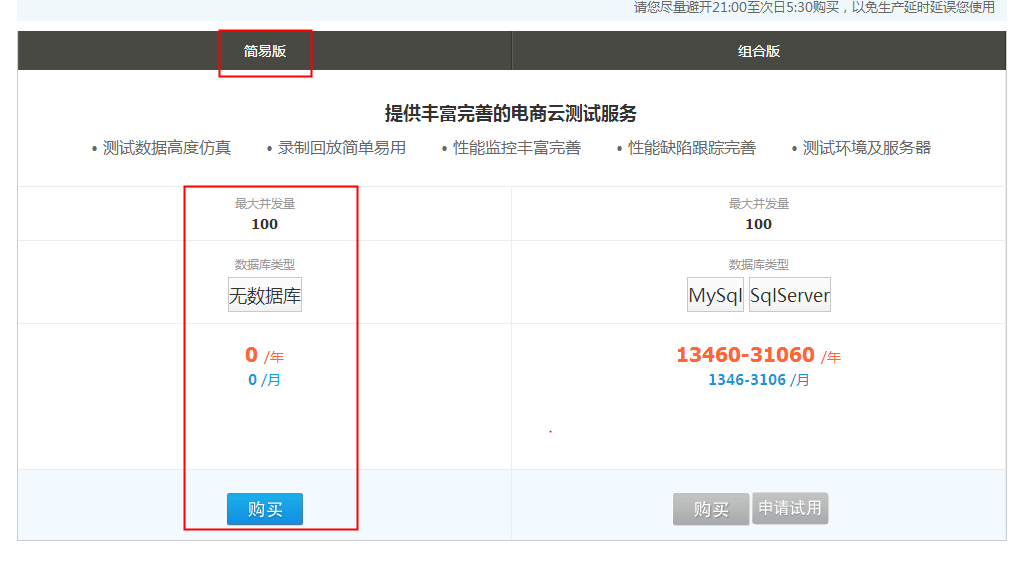Screen dimensions: 1016x575
Task: Switch to the 简易版 tab
Action: coord(264,51)
